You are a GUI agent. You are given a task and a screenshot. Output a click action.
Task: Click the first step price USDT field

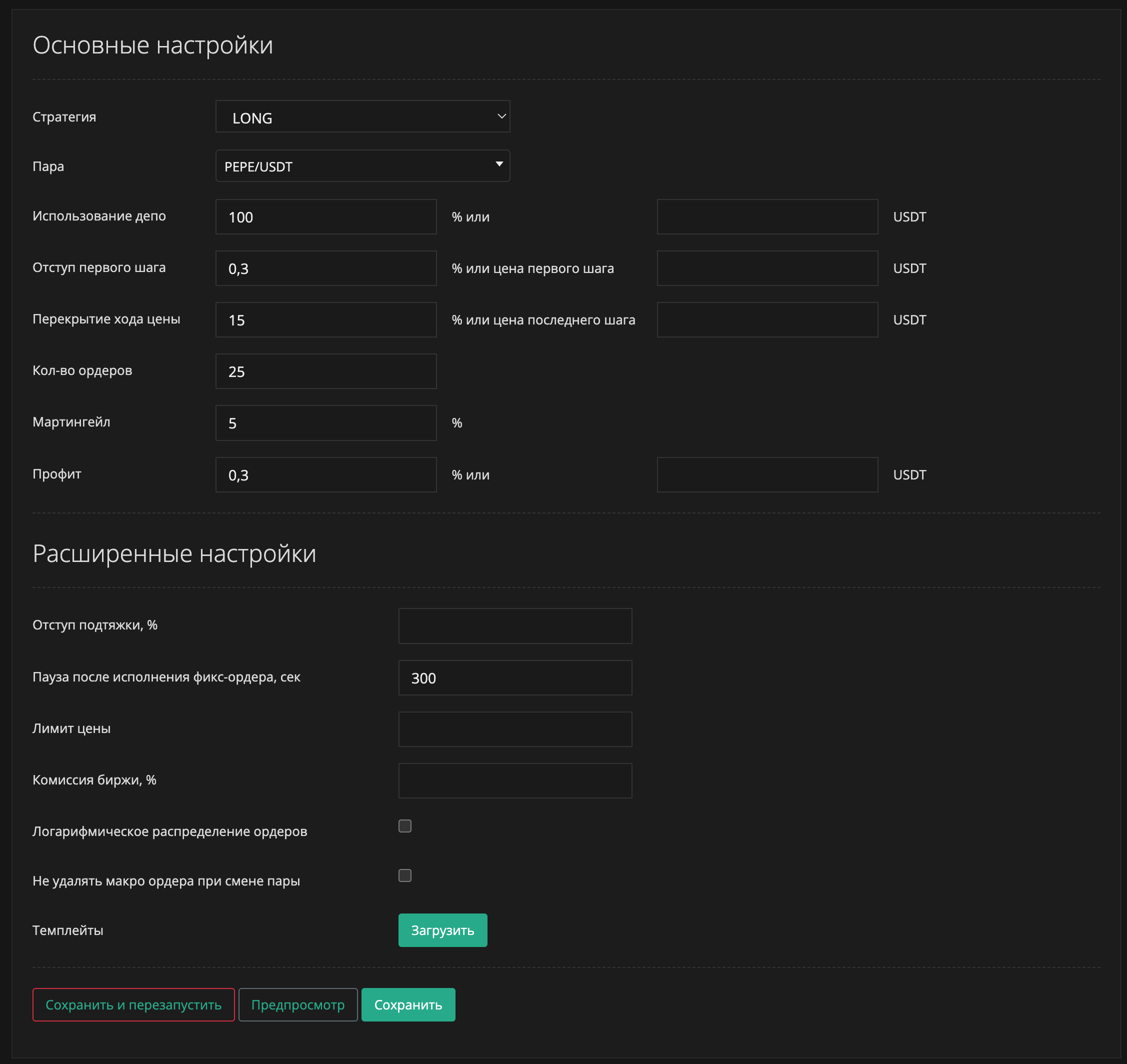tap(767, 268)
